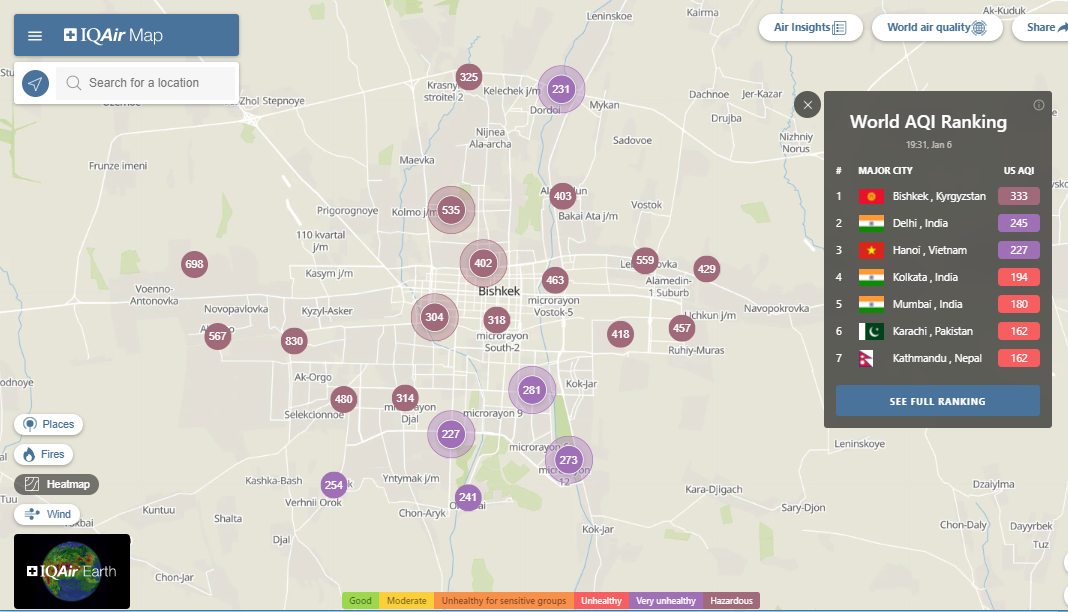Open the hamburger menu in IQAir header
1068x612 pixels.
(35, 36)
